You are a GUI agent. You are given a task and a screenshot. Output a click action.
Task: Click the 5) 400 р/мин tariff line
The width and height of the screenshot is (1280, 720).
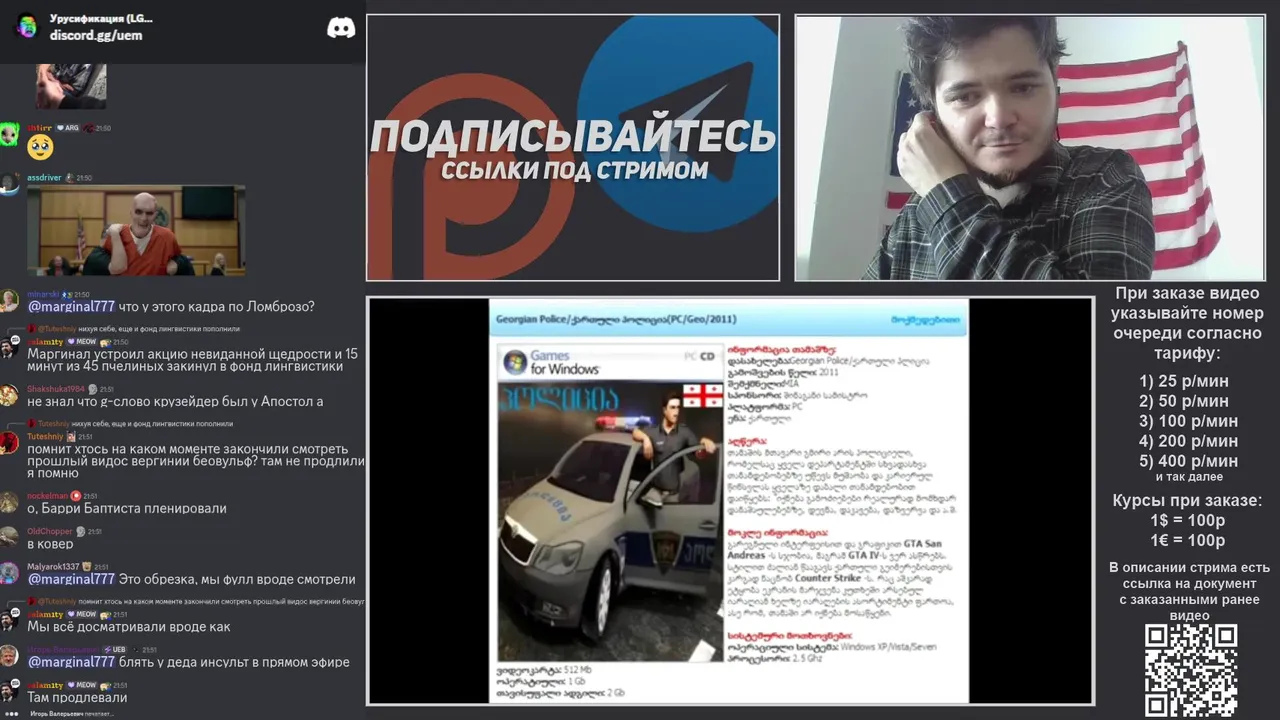point(1189,461)
